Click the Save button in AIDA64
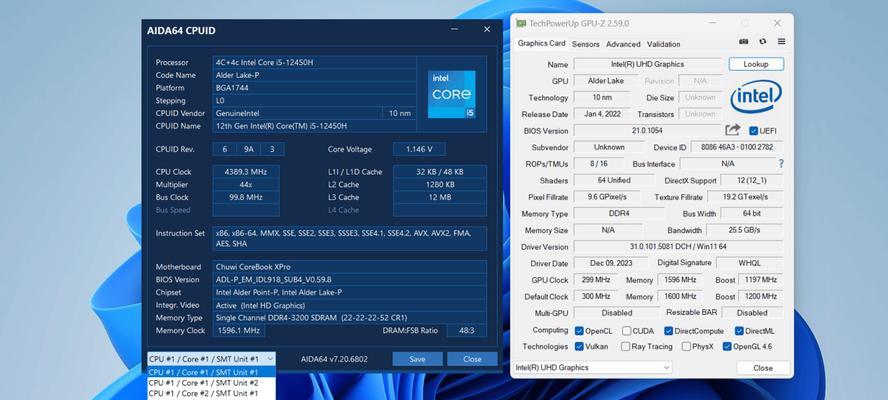Screen dimensions: 888x400 (417, 359)
